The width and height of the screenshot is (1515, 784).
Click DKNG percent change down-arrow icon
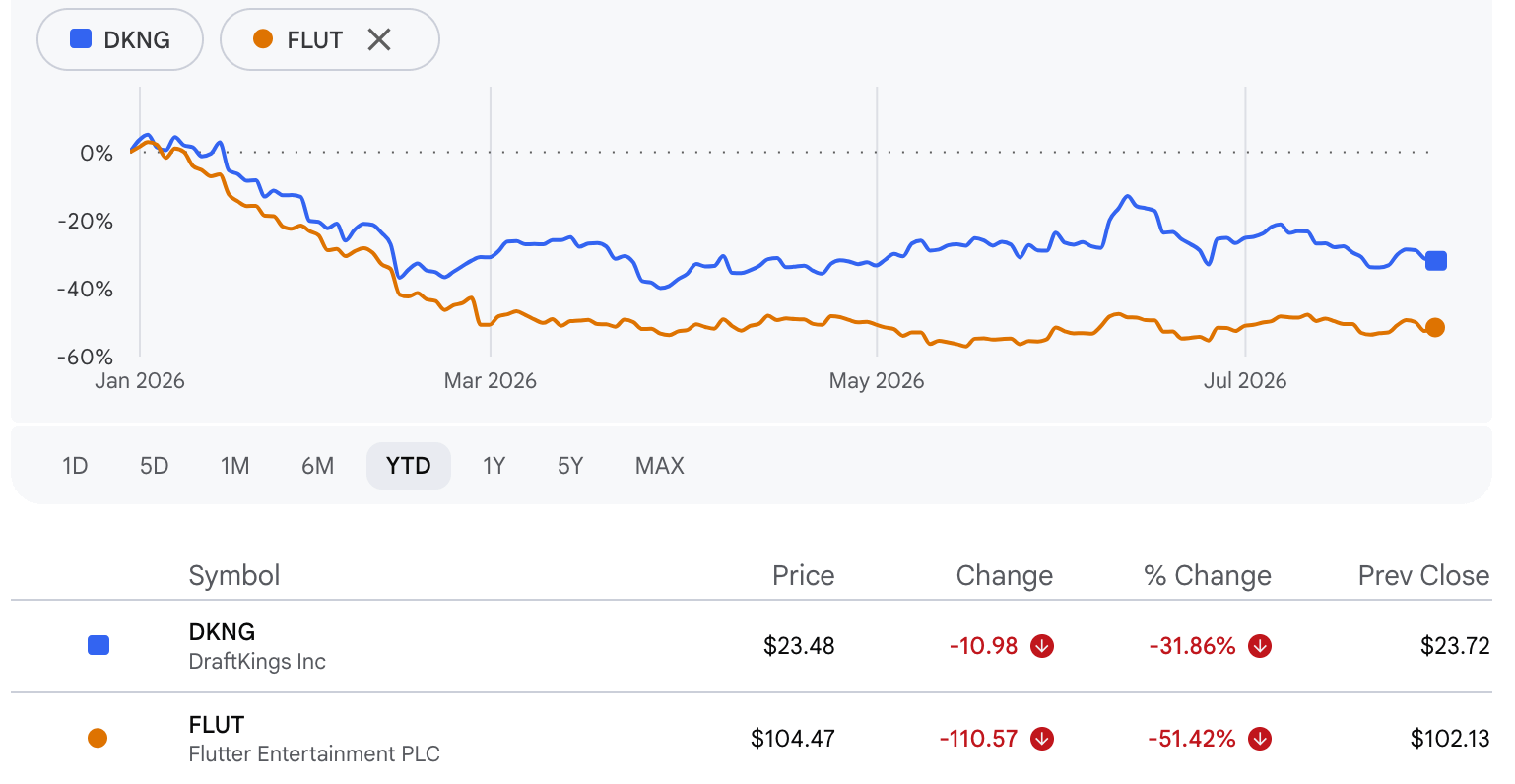point(1260,646)
